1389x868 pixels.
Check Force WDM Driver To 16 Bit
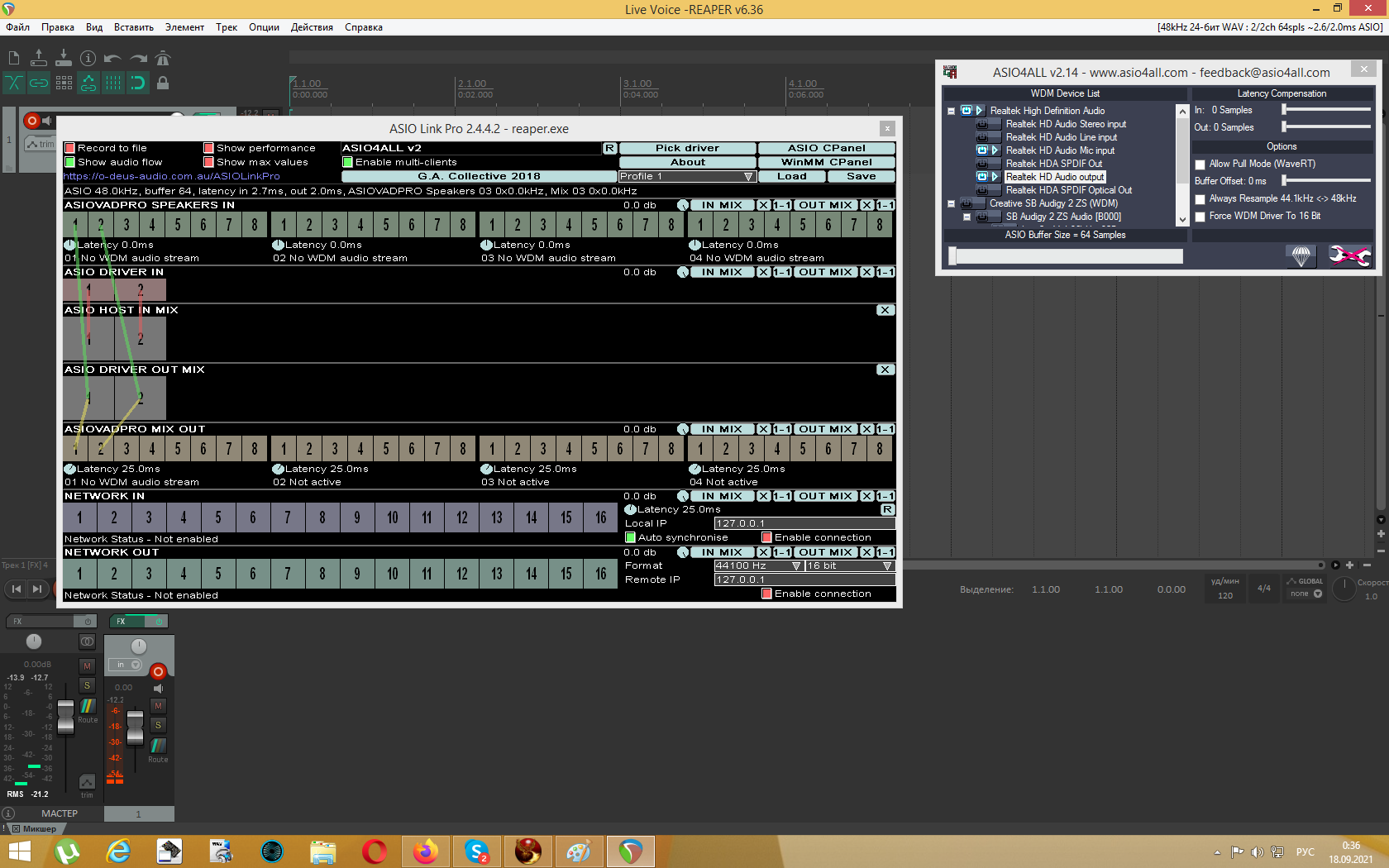tap(1200, 217)
